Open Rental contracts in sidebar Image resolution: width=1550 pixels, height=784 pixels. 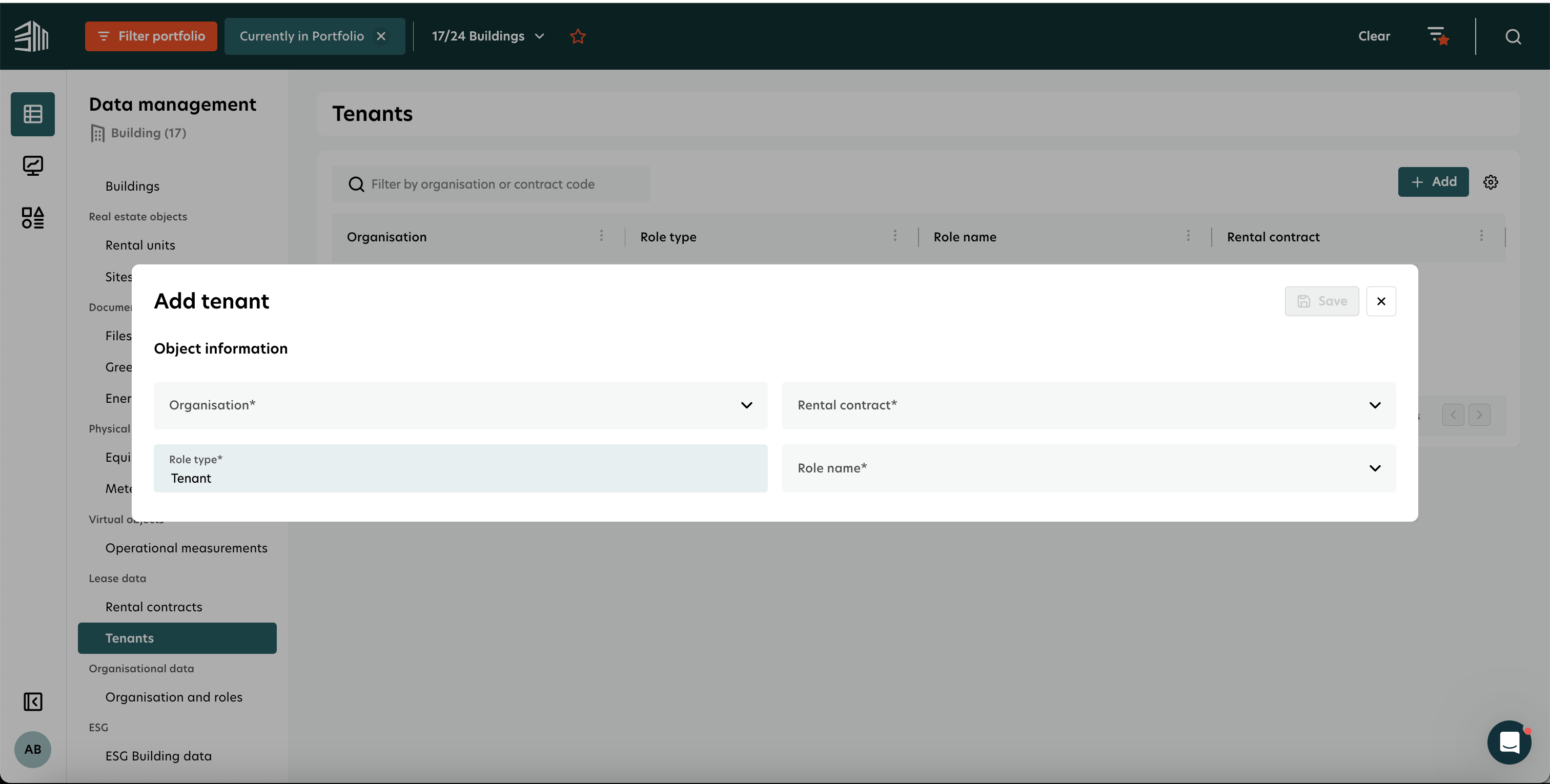tap(153, 607)
